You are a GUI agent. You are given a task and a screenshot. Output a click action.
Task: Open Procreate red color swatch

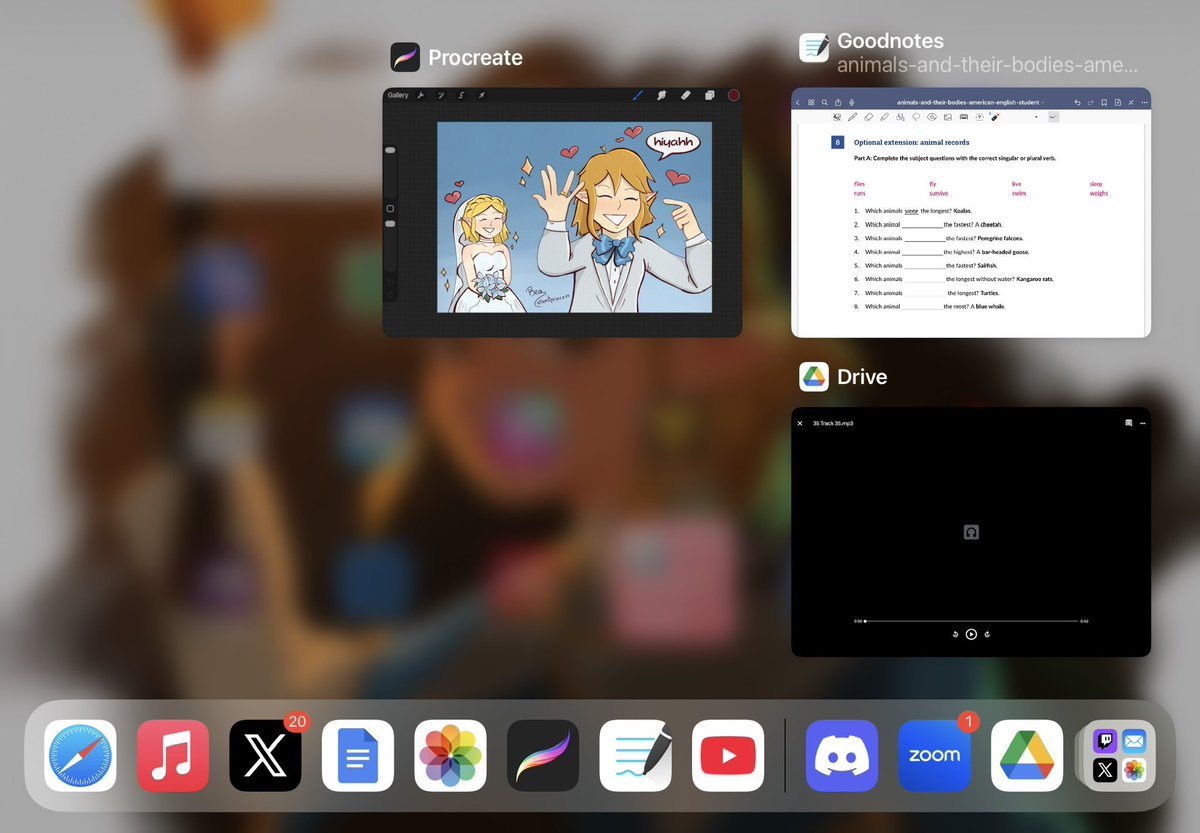[x=733, y=95]
